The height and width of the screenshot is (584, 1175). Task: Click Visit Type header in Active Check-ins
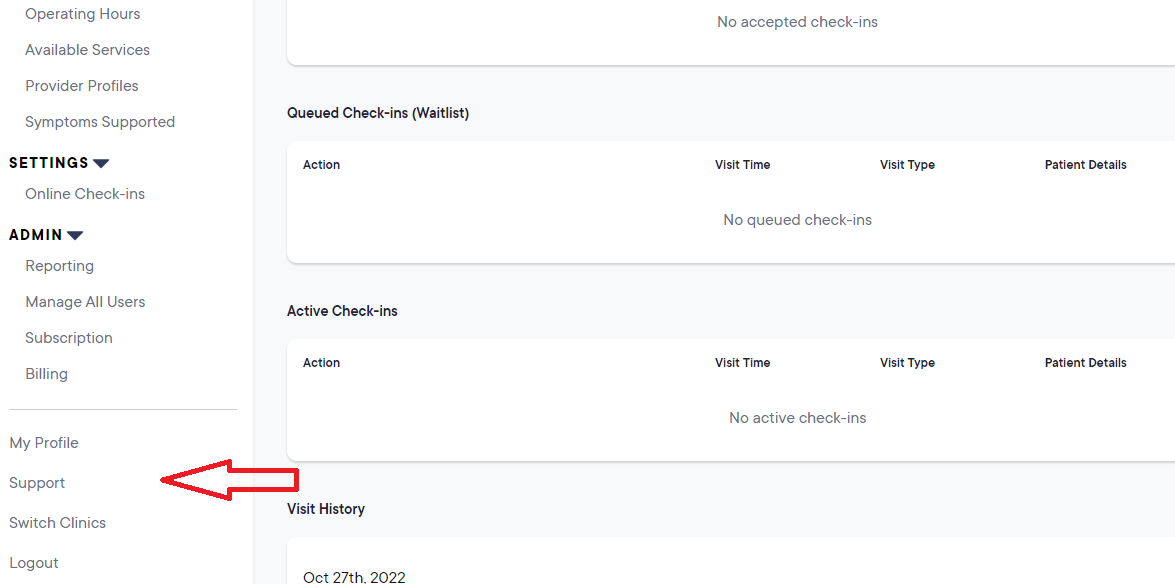coord(907,363)
